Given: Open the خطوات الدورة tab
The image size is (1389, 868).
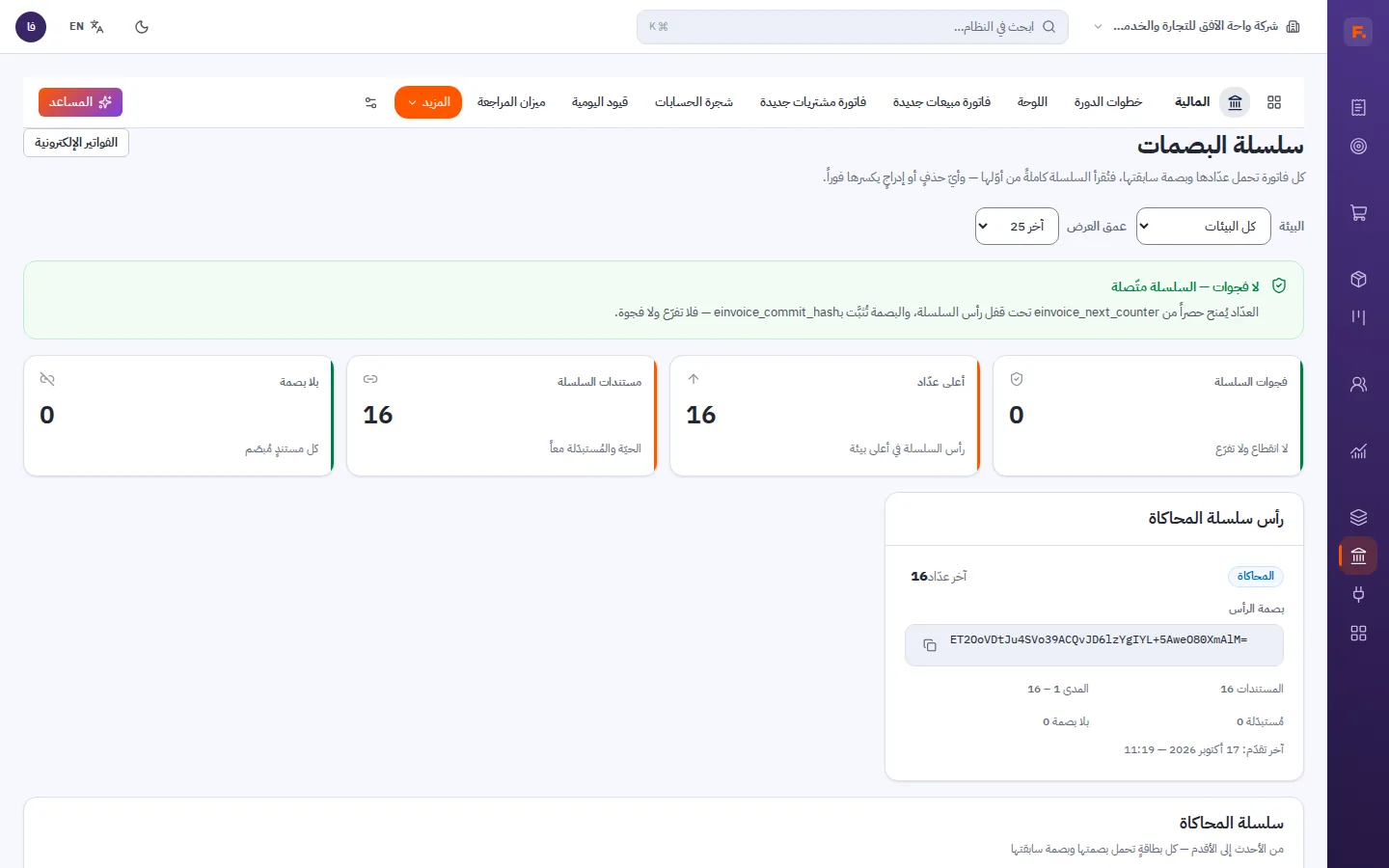Looking at the screenshot, I should pos(1108,102).
